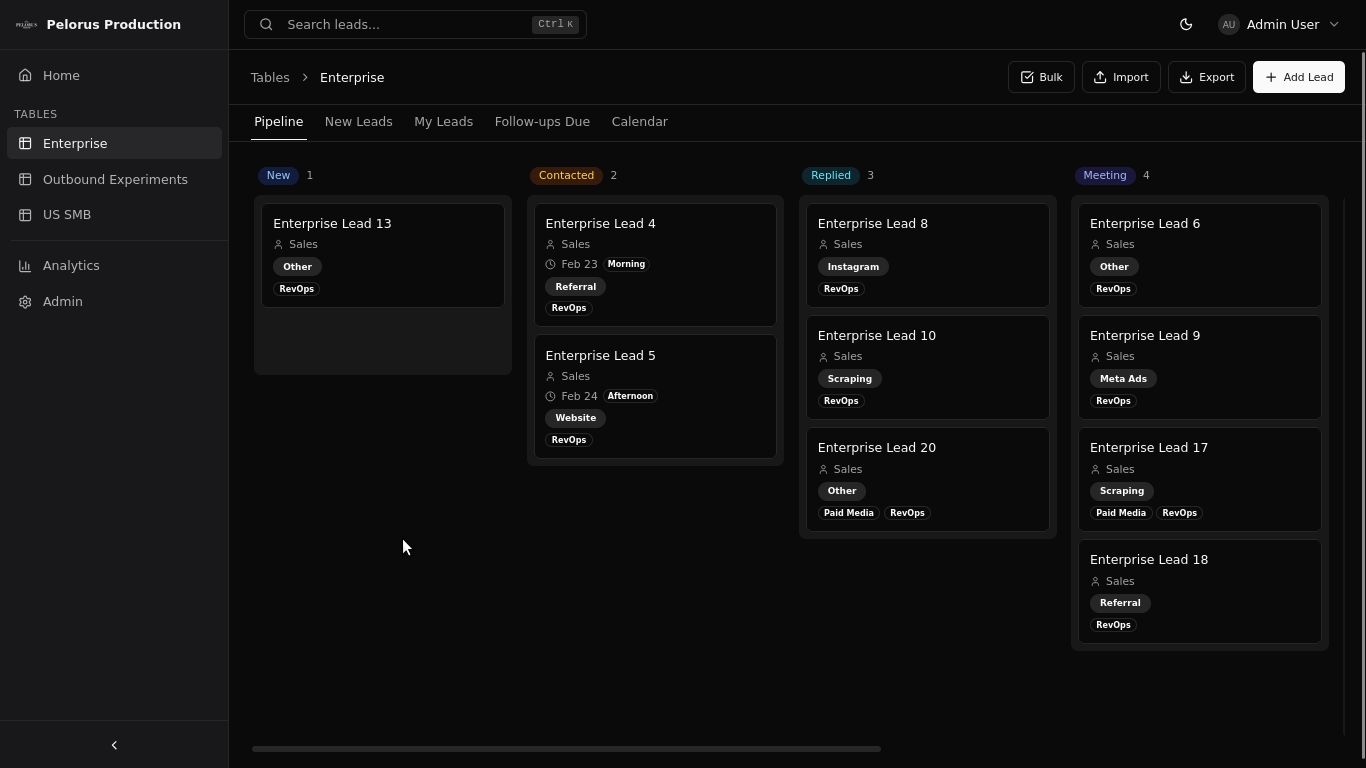This screenshot has height=768, width=1366.
Task: Click the Referral tag on Enterprise Lead 18
Action: [1120, 603]
